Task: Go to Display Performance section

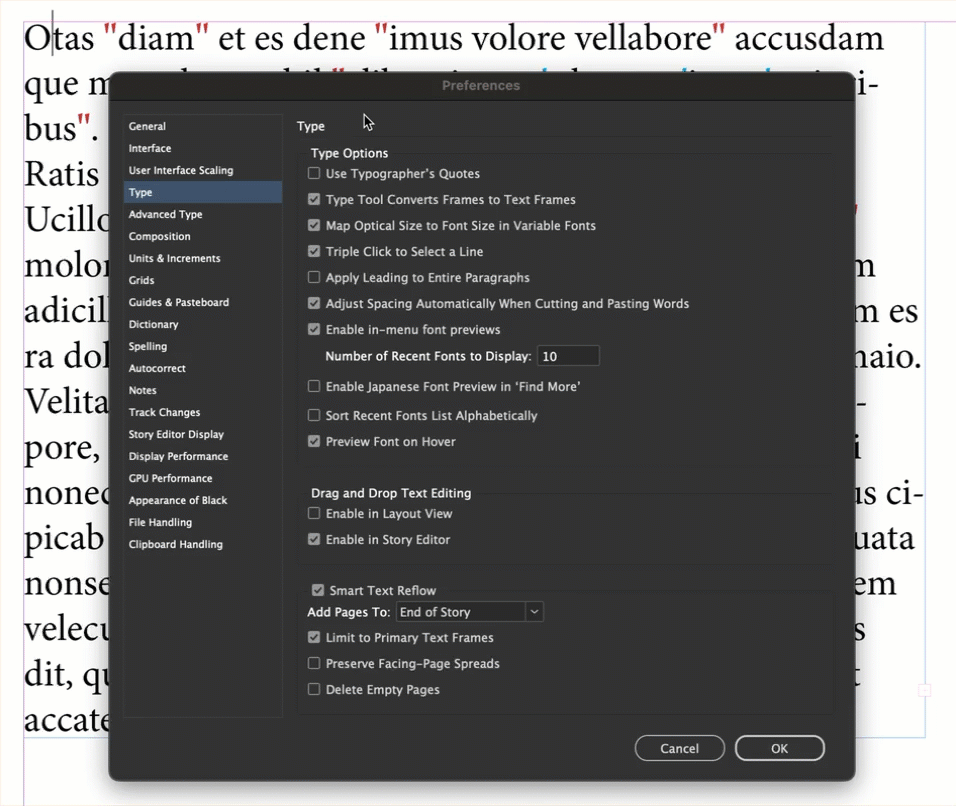Action: pos(202,456)
